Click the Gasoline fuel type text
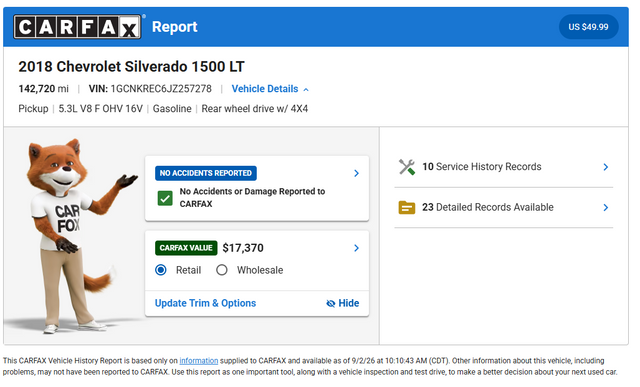The height and width of the screenshot is (387, 640). click(x=172, y=109)
